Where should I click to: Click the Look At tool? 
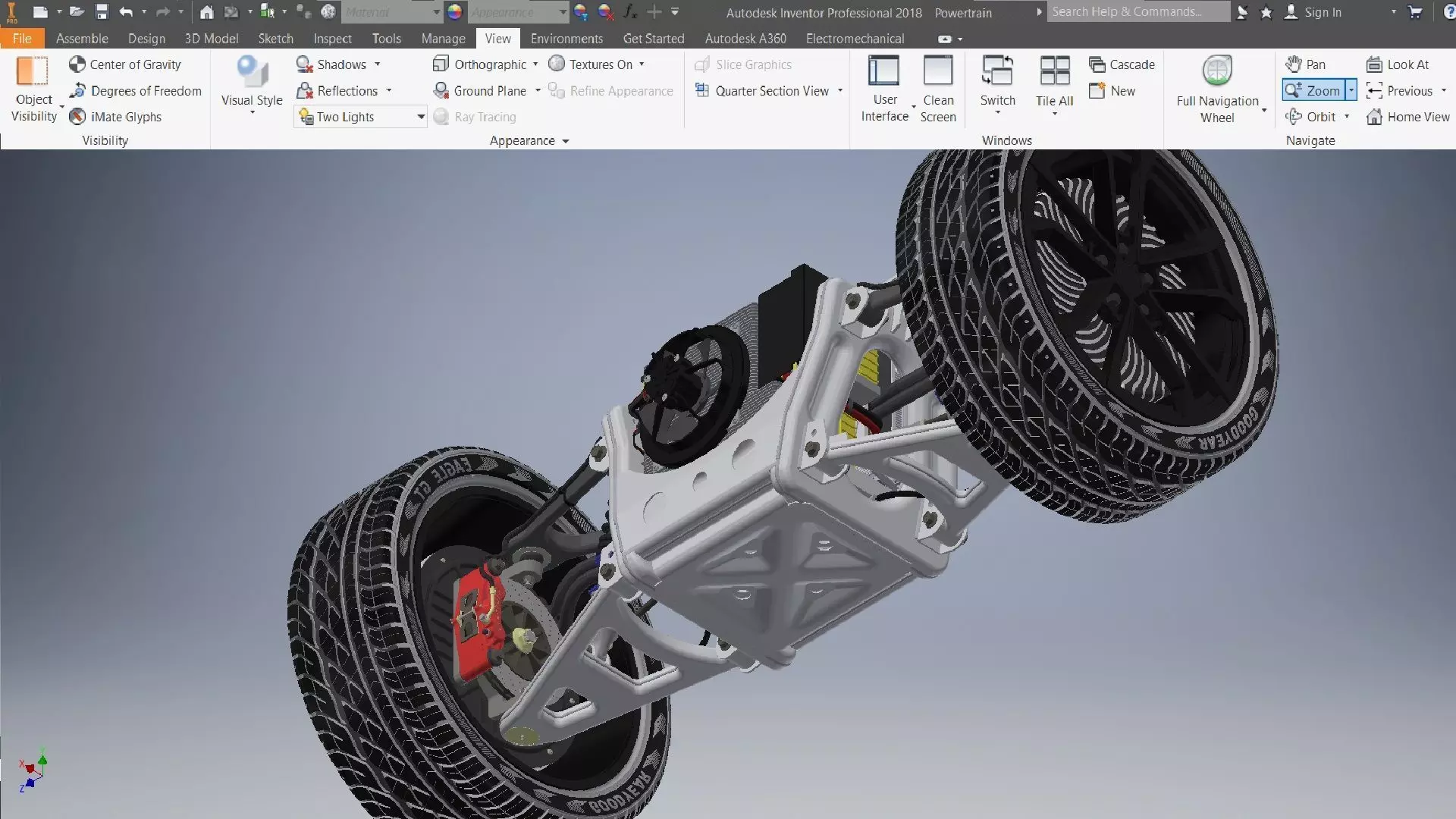click(1398, 64)
